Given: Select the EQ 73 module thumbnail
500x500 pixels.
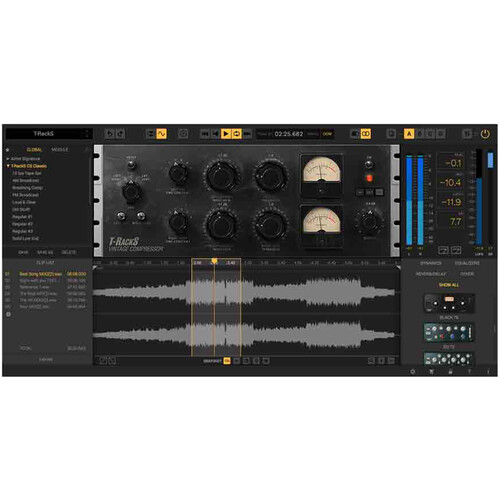Looking at the screenshot, I should tap(449, 333).
